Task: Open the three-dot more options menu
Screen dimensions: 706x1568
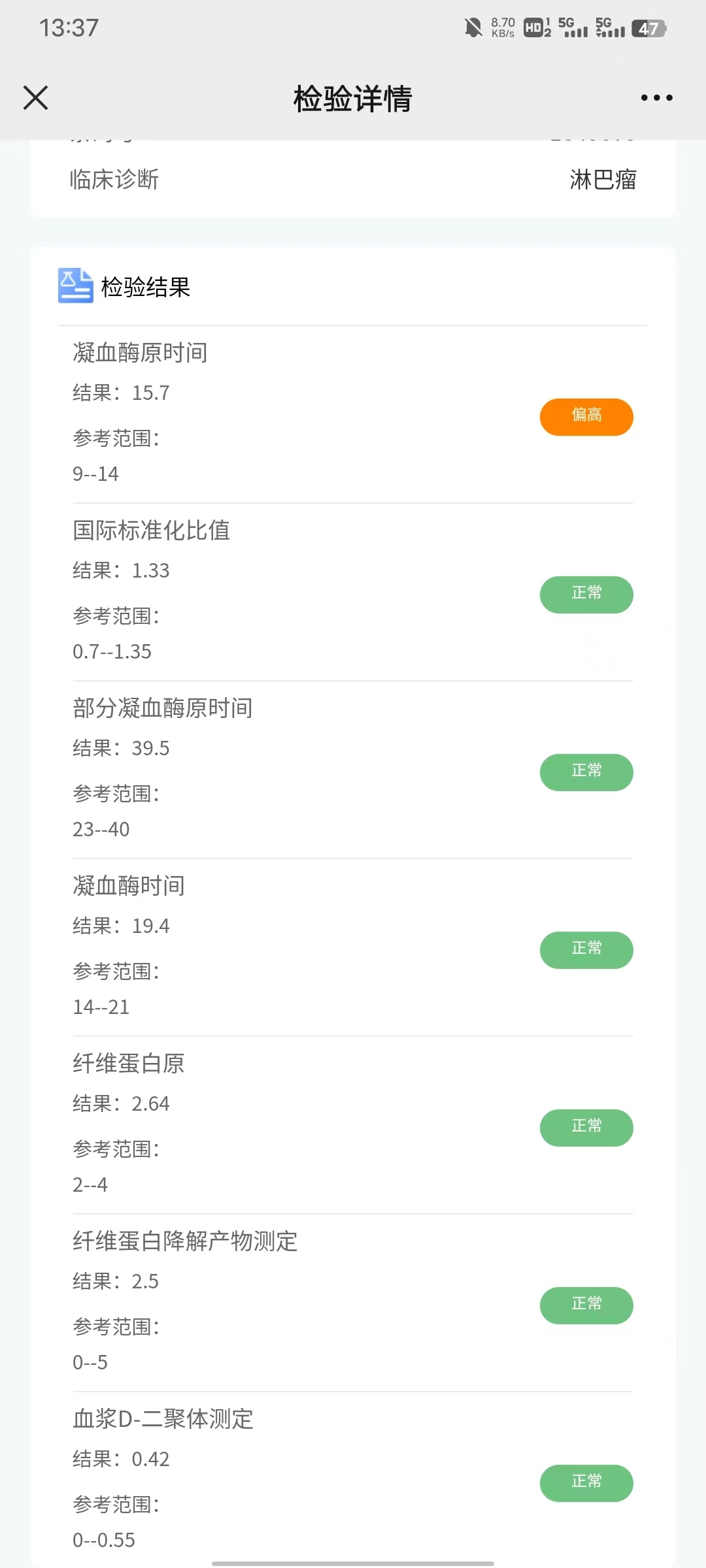Action: 656,98
